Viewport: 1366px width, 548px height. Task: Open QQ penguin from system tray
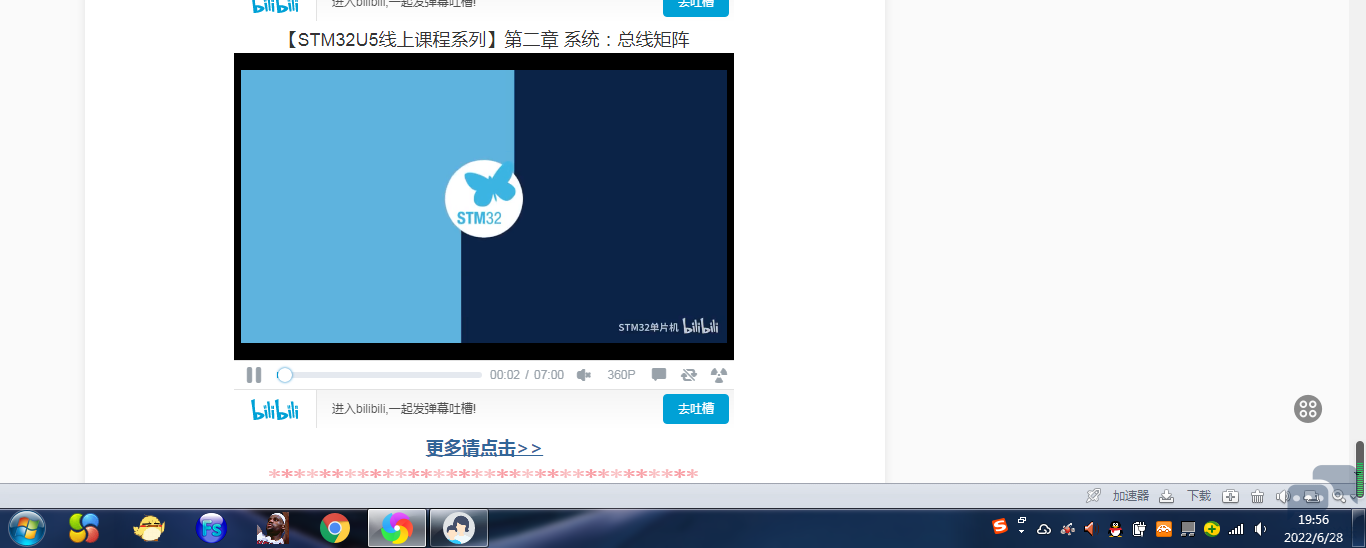[1116, 529]
